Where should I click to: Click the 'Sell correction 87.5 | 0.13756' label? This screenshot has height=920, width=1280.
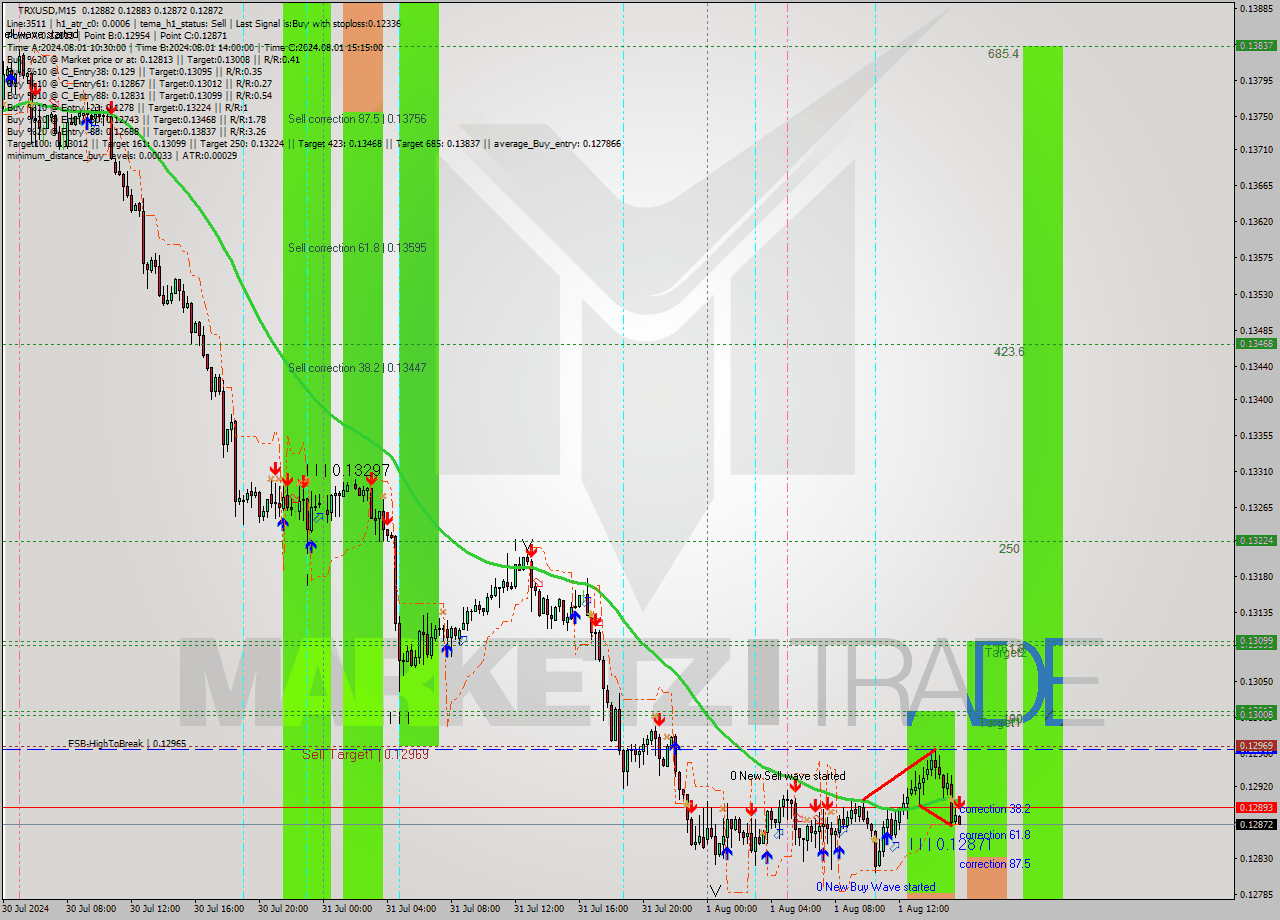pyautogui.click(x=357, y=119)
